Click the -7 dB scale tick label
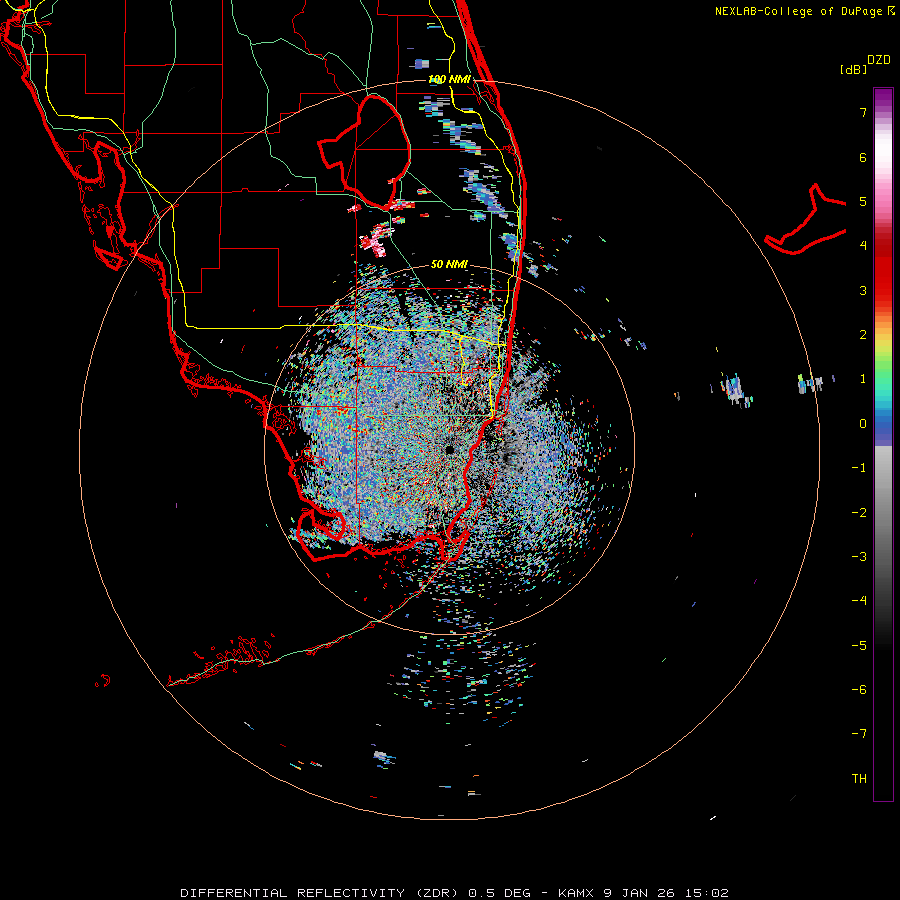 click(x=859, y=734)
